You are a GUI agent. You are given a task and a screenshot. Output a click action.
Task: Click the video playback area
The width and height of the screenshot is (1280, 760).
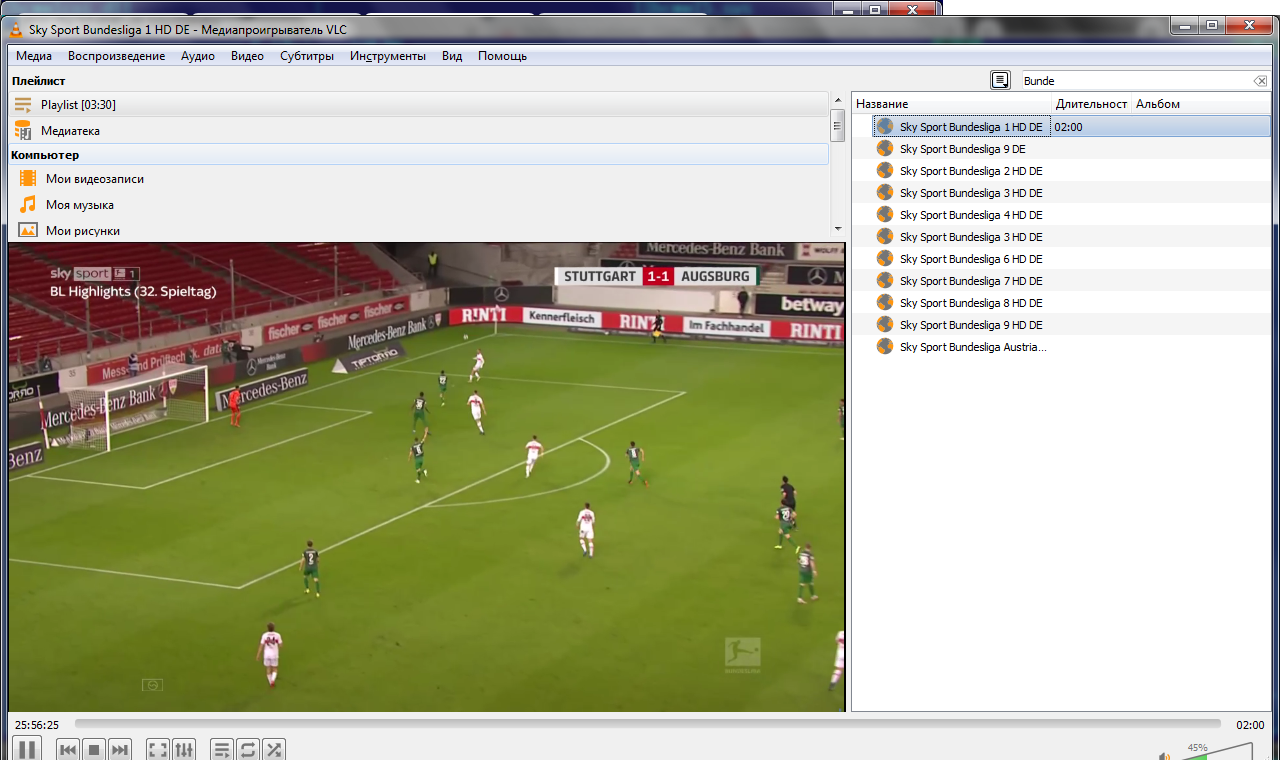[x=427, y=477]
